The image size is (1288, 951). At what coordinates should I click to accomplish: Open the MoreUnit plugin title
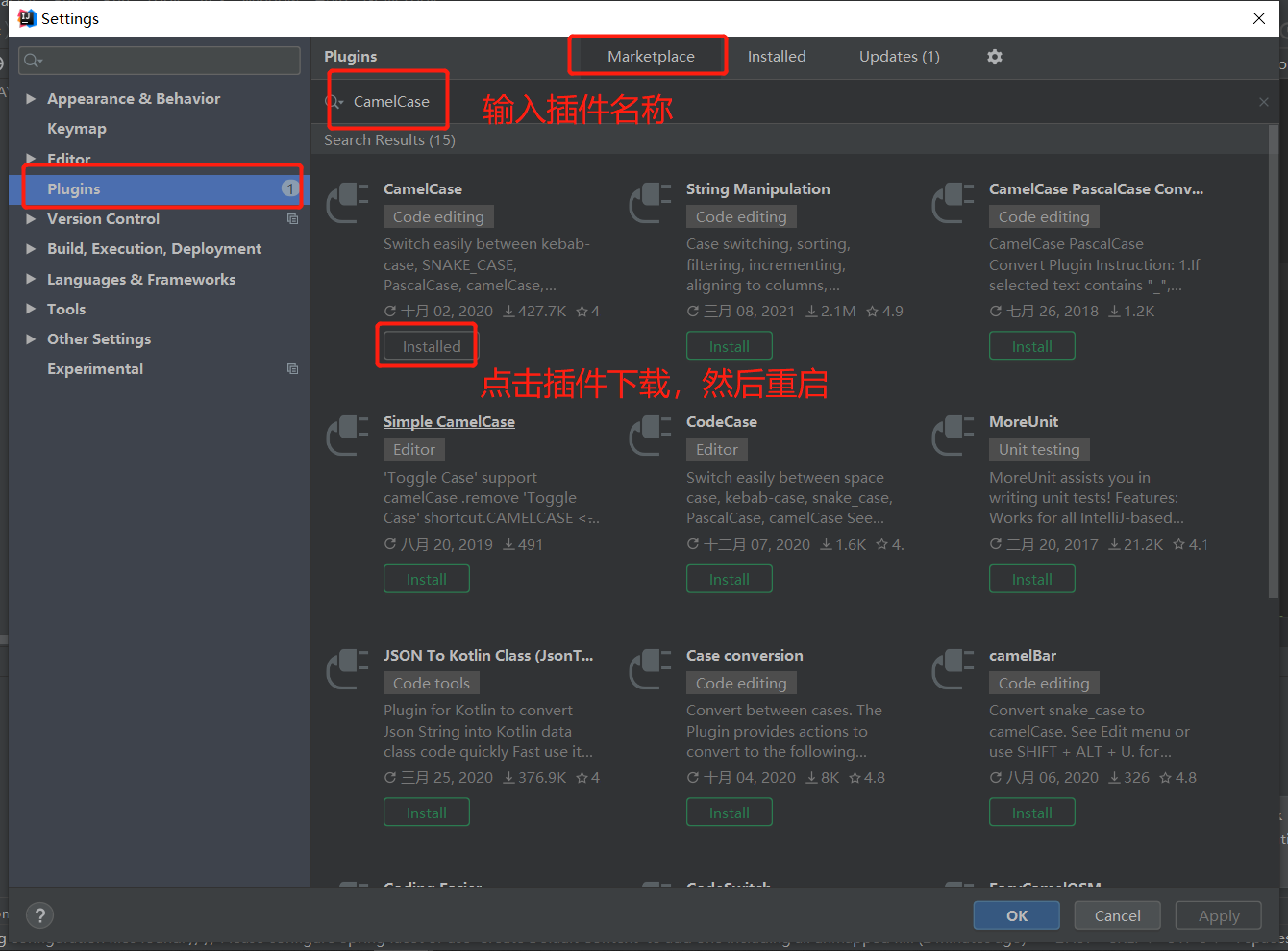coord(1024,422)
